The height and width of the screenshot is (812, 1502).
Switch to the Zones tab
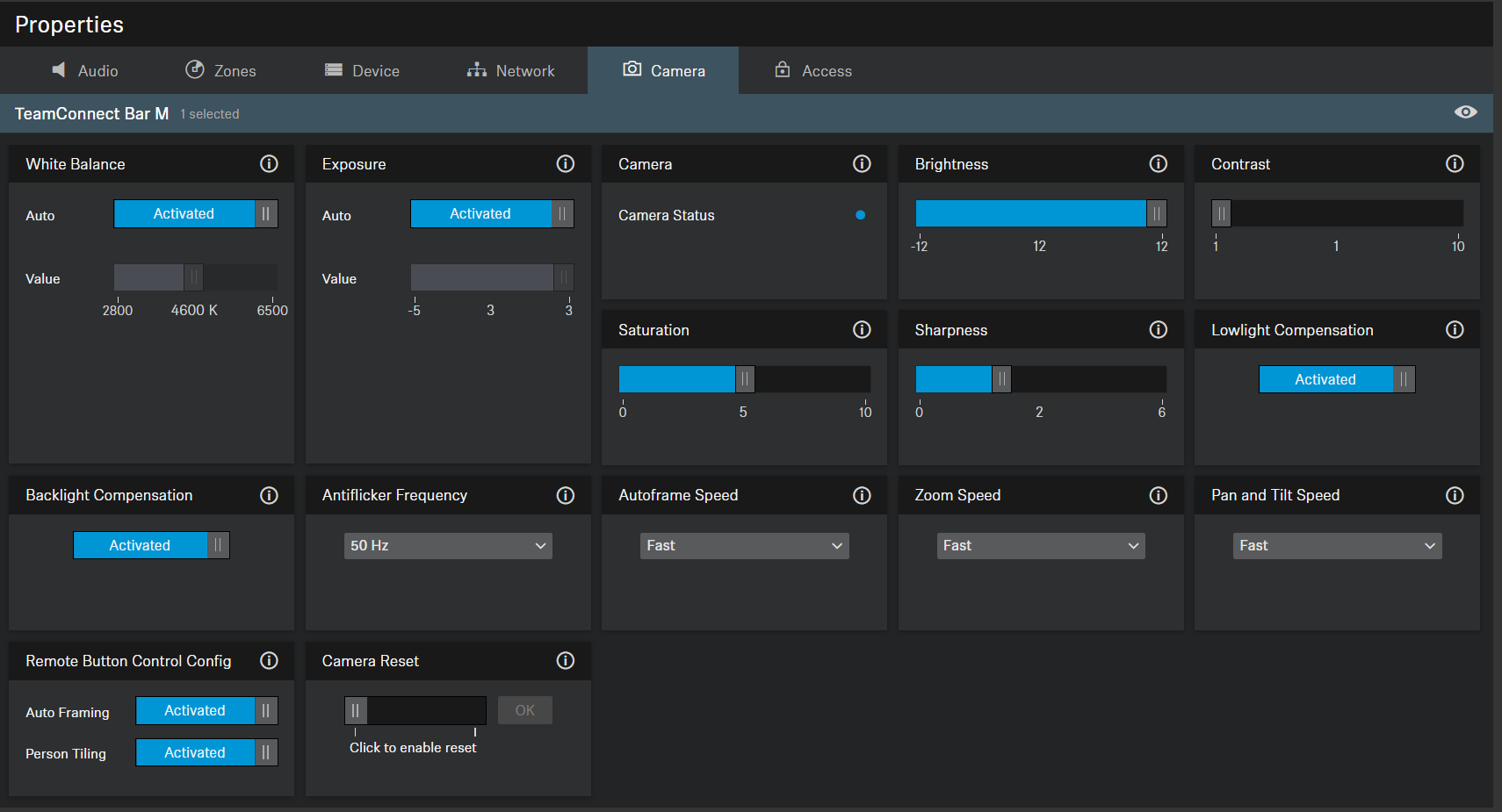pyautogui.click(x=220, y=70)
